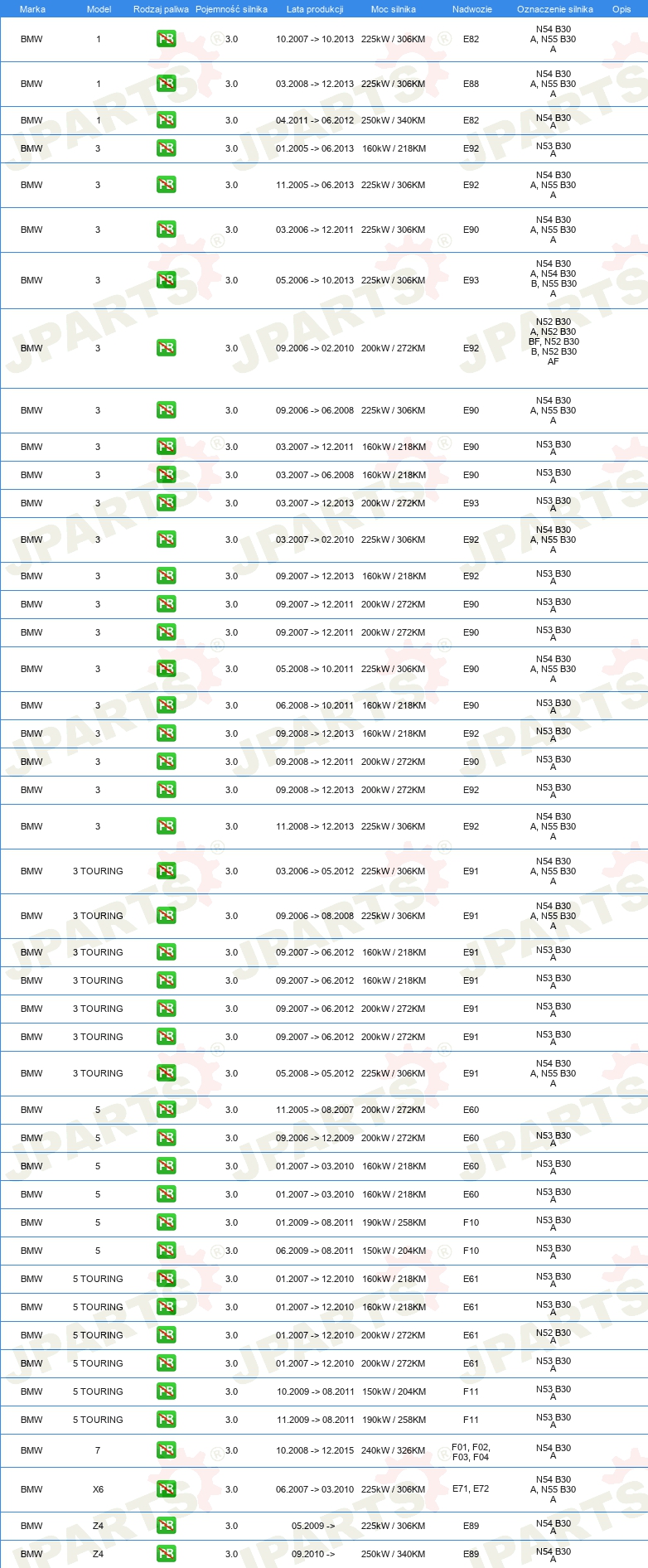Click fuel icon in BMW 3 03.2006 -> 12.2011 row
The width and height of the screenshot is (648, 1568).
[166, 230]
